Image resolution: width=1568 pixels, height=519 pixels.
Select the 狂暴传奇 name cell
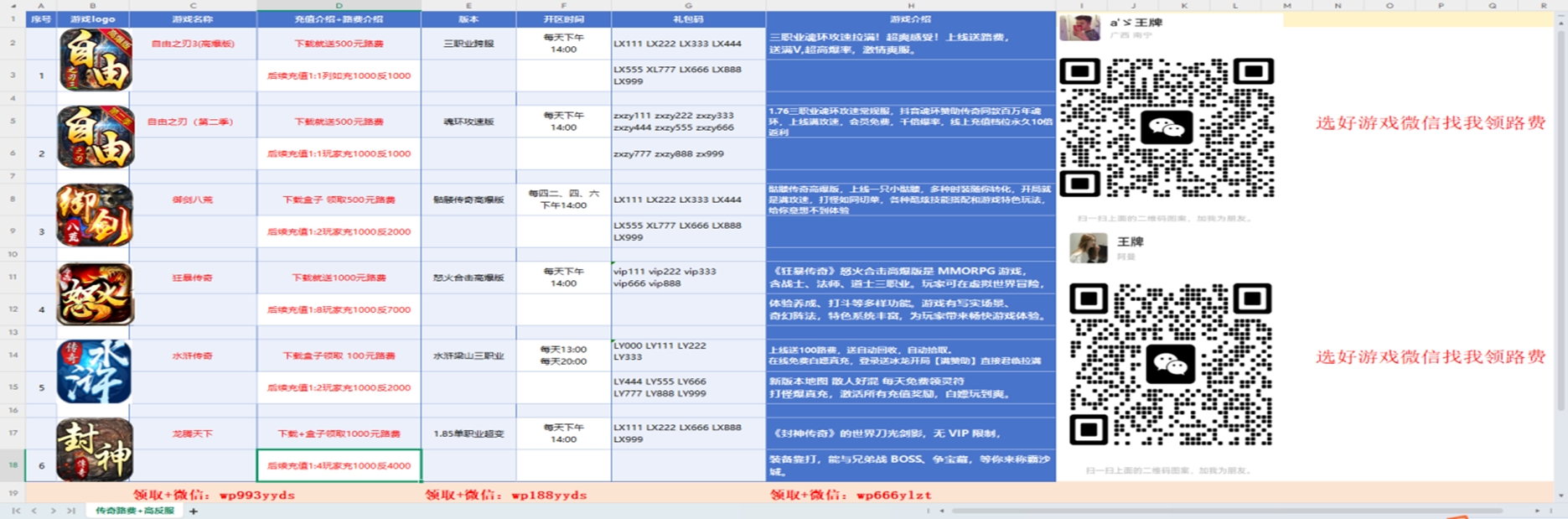pyautogui.click(x=193, y=278)
